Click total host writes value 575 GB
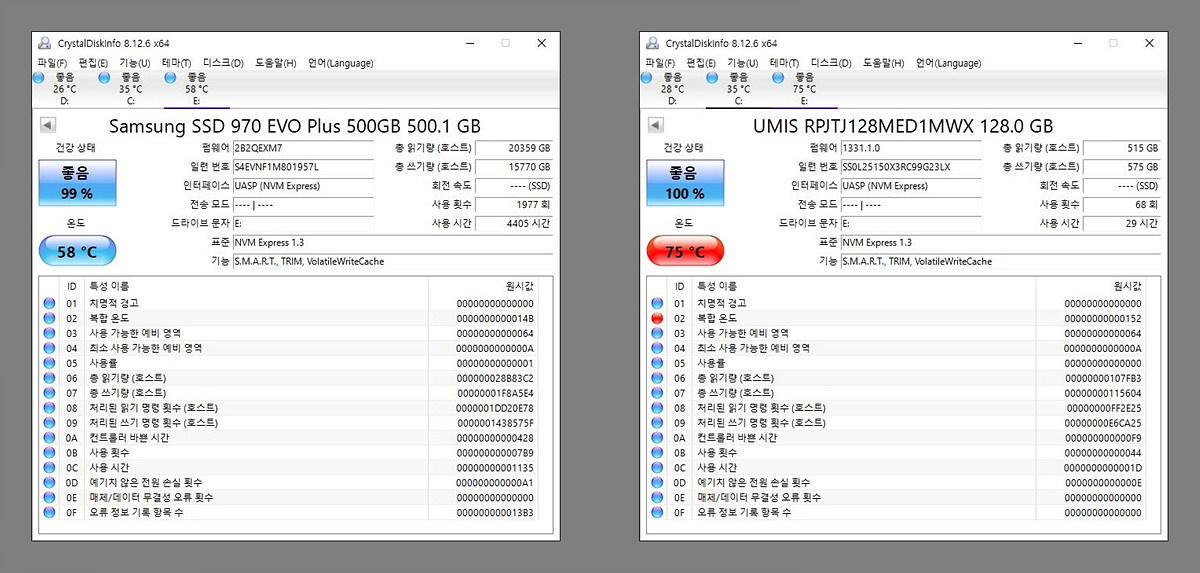 pyautogui.click(x=1122, y=167)
